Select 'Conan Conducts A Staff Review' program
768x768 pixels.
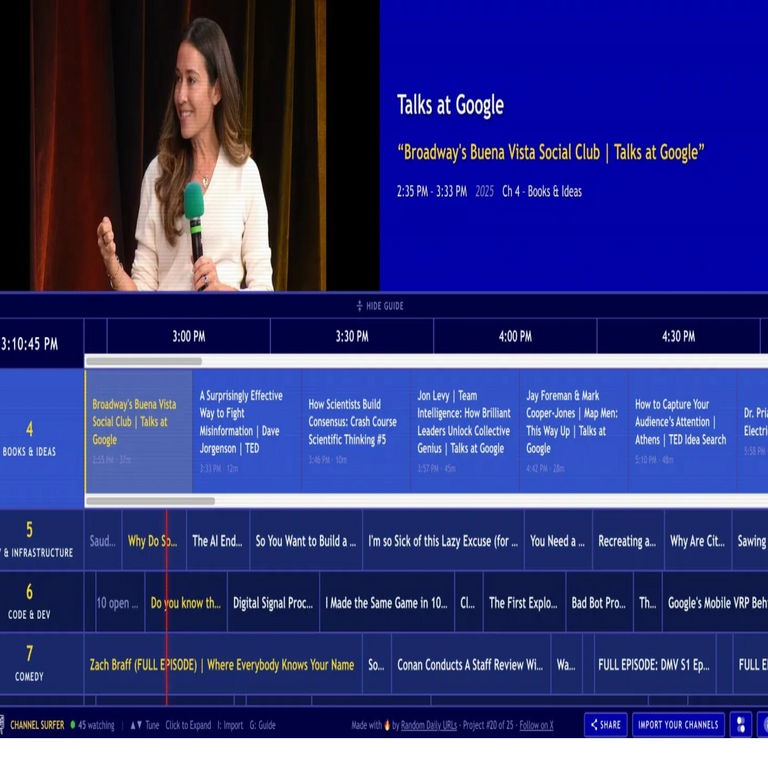(x=471, y=665)
